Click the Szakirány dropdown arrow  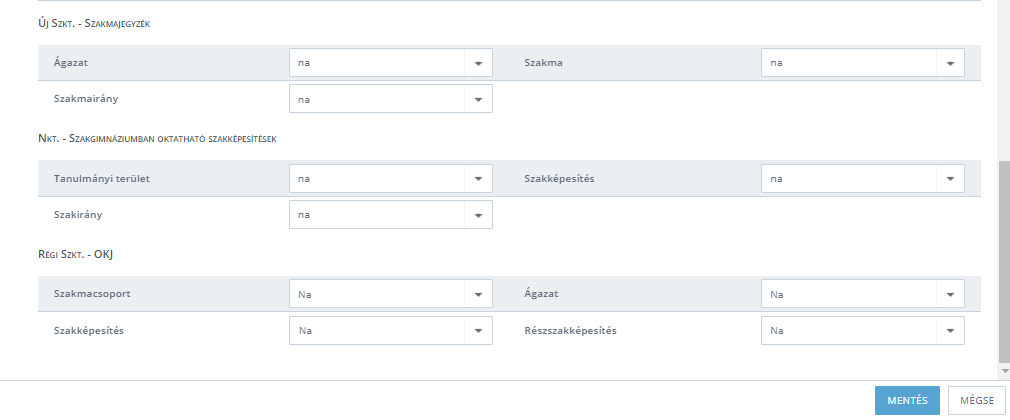coord(478,215)
